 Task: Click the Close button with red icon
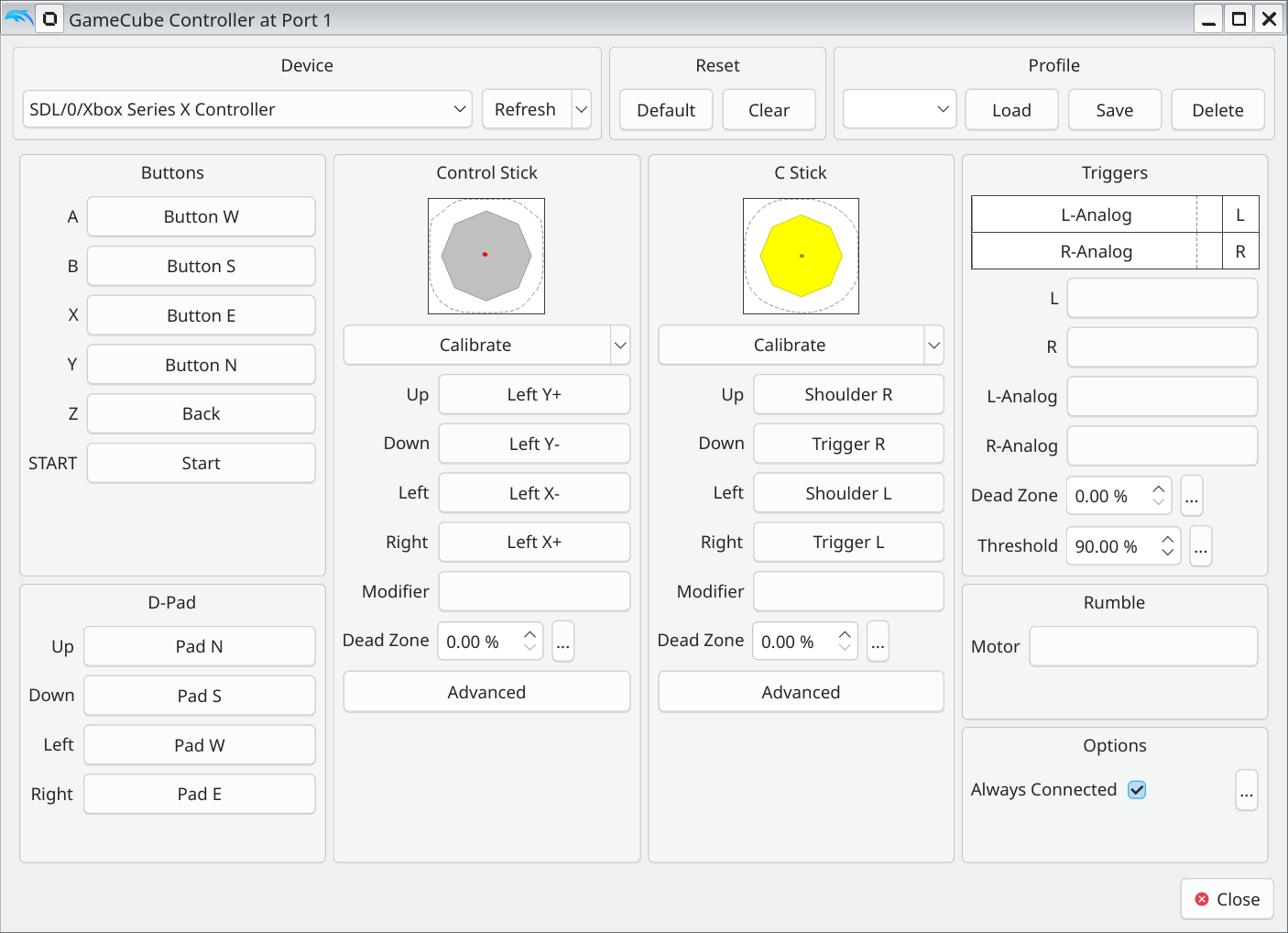[x=1228, y=899]
